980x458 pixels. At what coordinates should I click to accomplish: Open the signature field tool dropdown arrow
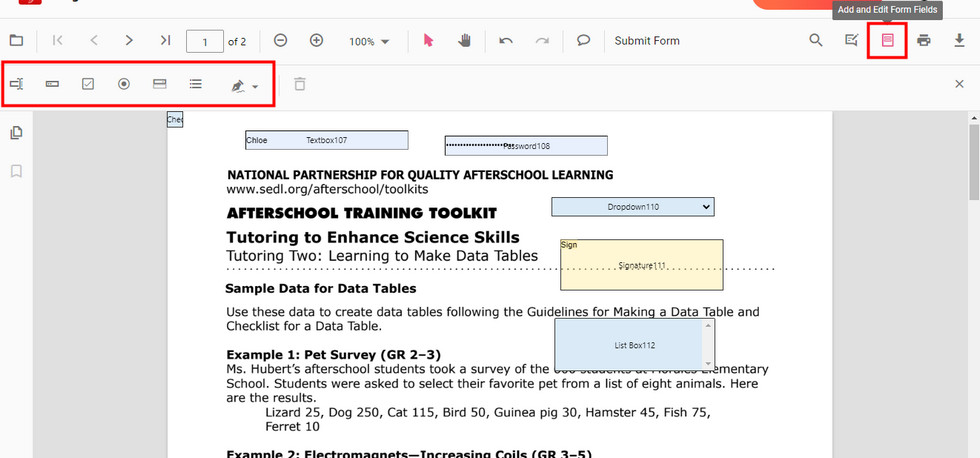point(255,87)
